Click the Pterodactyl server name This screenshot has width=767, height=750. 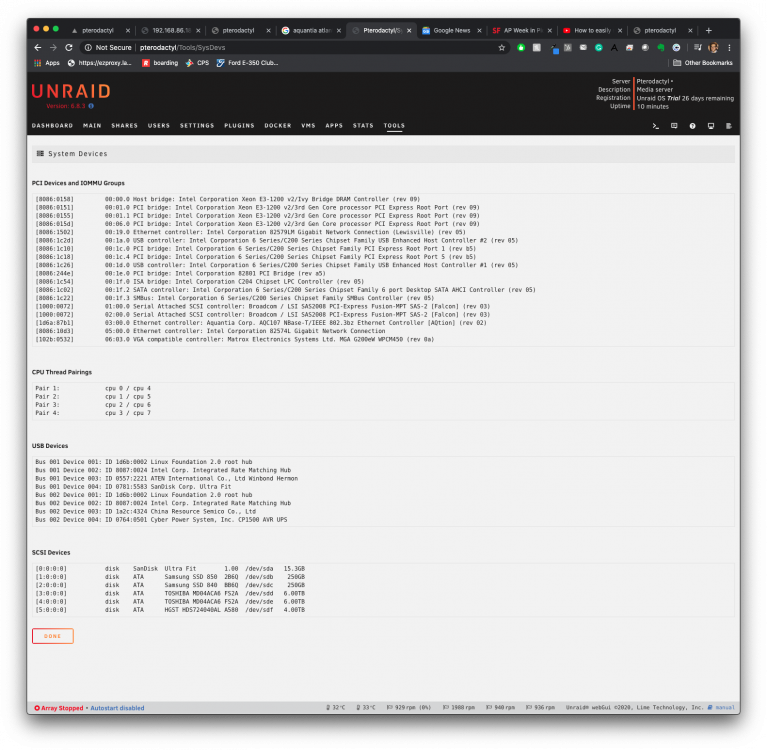click(x=654, y=81)
